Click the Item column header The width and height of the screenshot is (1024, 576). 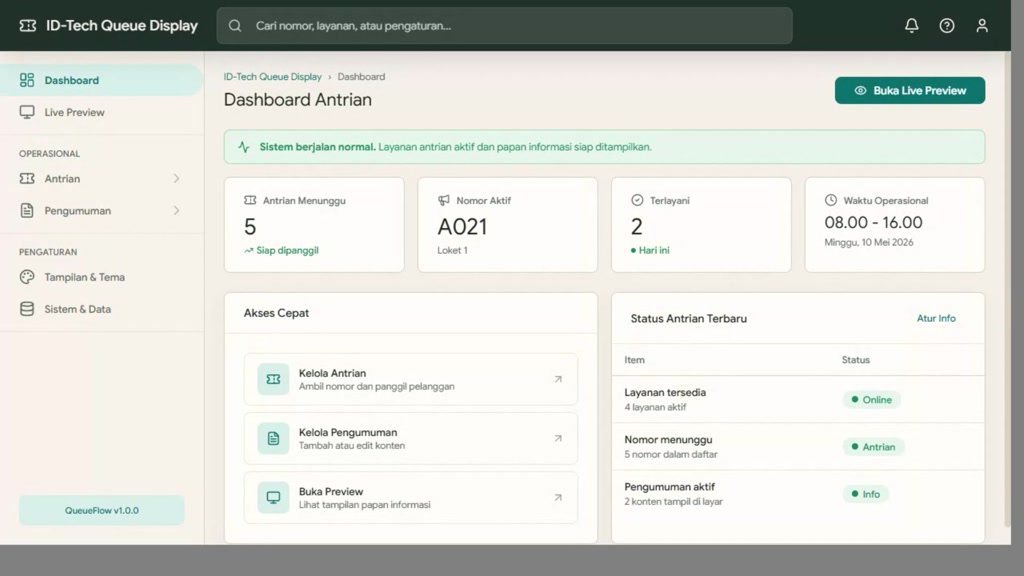point(634,360)
